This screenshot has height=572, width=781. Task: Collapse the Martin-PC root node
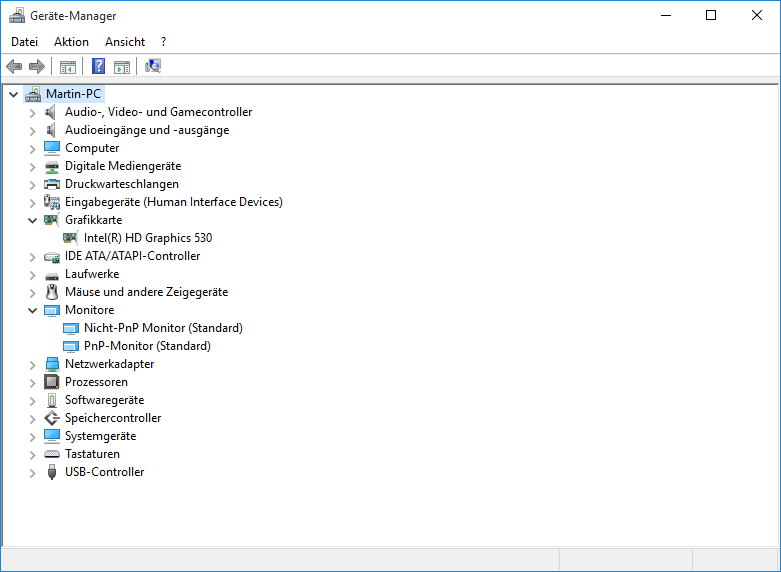click(14, 94)
